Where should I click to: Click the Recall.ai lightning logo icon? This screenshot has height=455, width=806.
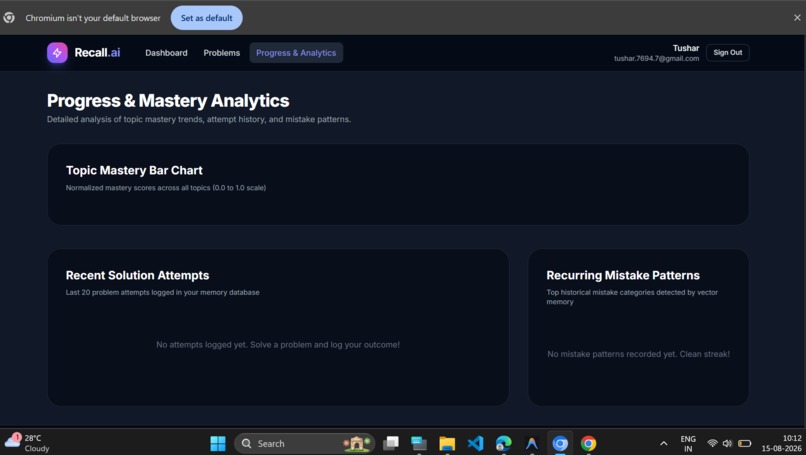tap(57, 52)
